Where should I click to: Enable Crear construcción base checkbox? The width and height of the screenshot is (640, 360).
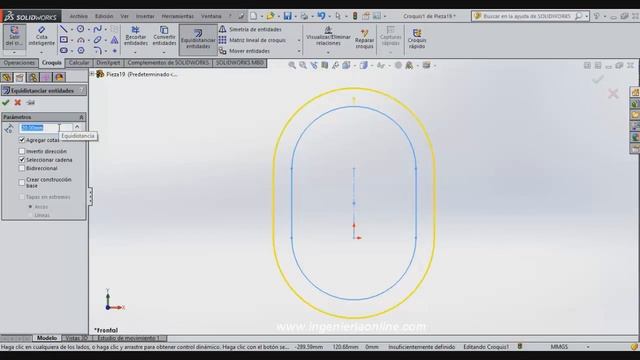point(22,182)
